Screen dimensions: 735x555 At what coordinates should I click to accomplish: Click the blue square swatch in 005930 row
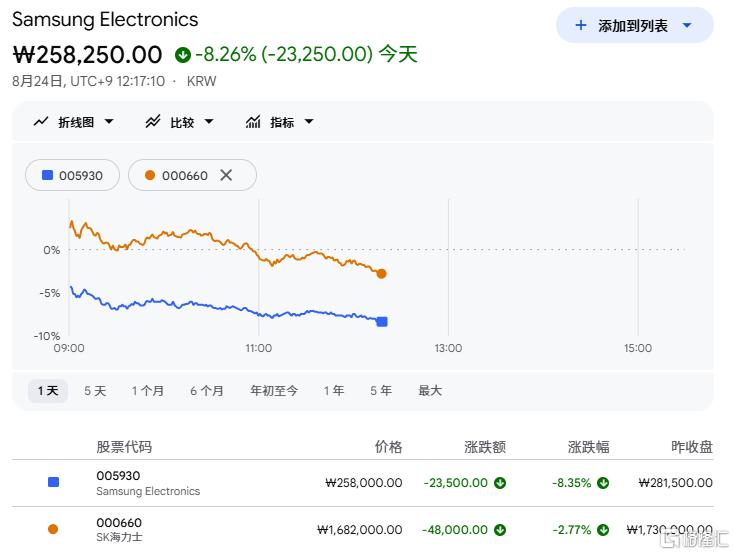pyautogui.click(x=53, y=482)
